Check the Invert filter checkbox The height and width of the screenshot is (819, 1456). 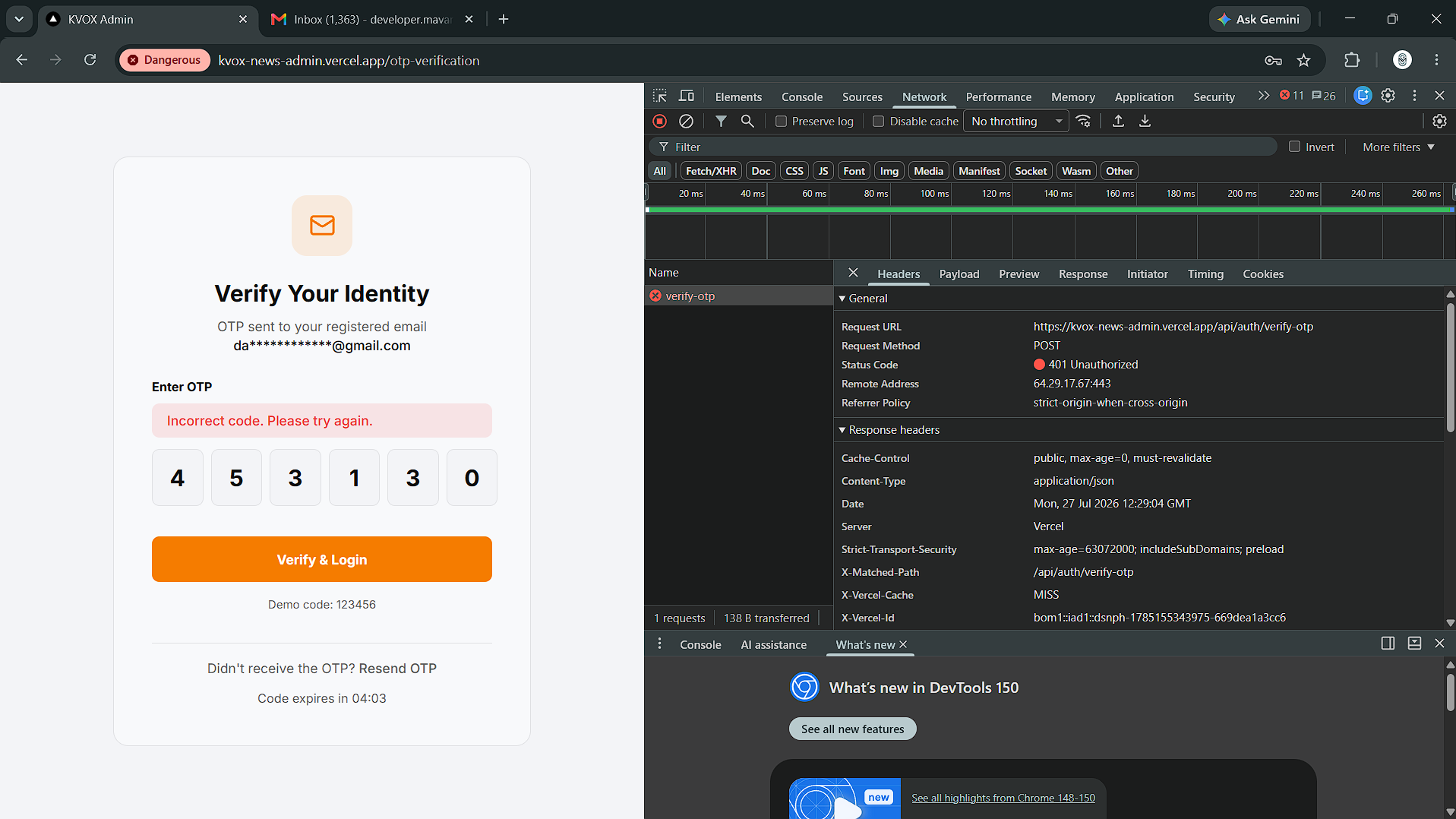click(1294, 147)
